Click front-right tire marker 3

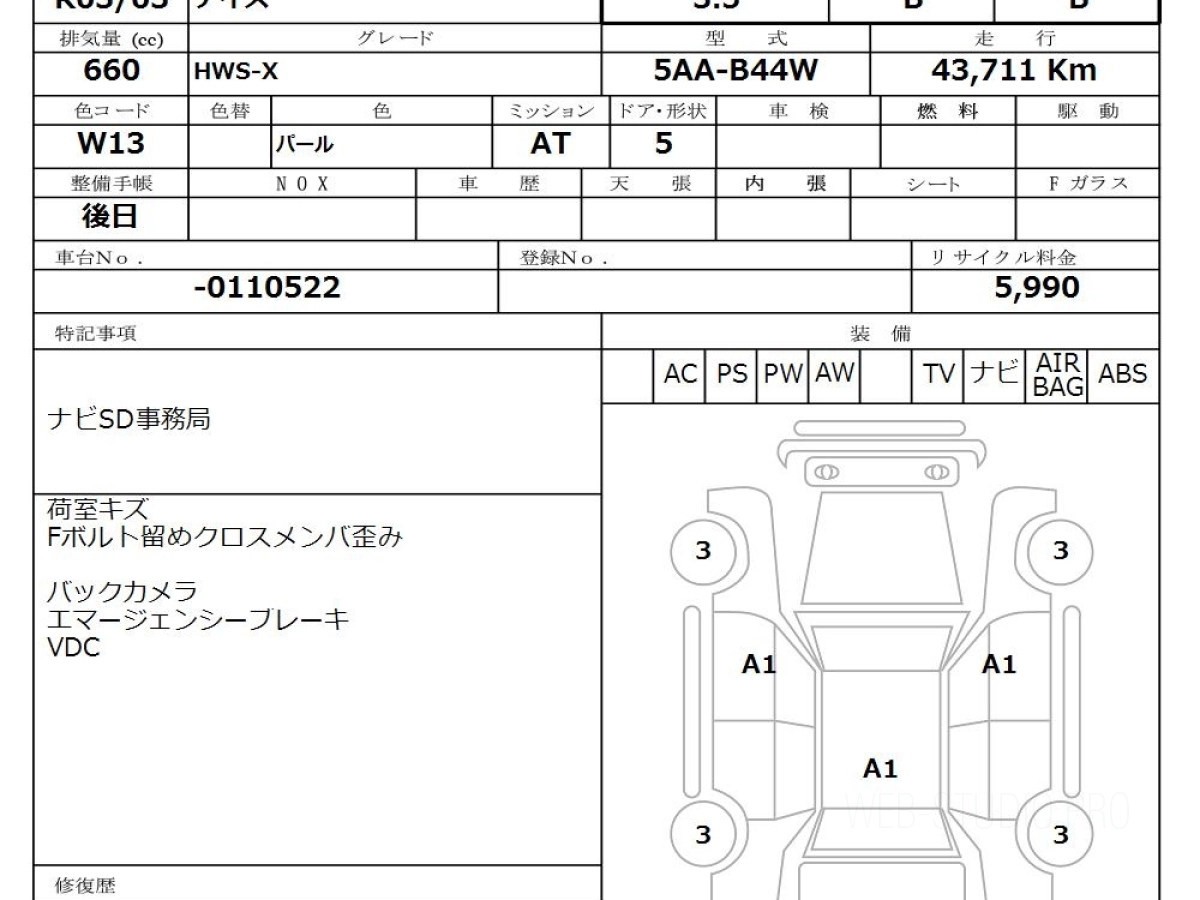[x=1060, y=551]
